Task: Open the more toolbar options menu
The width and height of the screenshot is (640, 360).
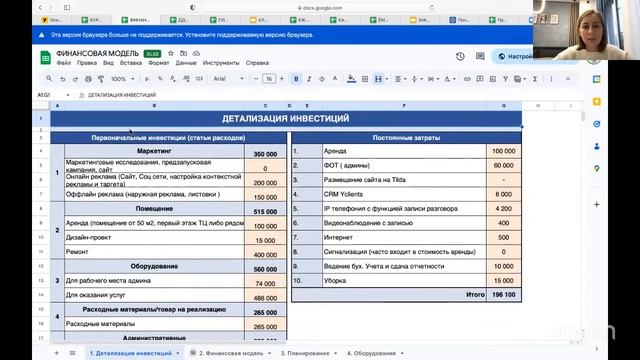Action: 551,79
